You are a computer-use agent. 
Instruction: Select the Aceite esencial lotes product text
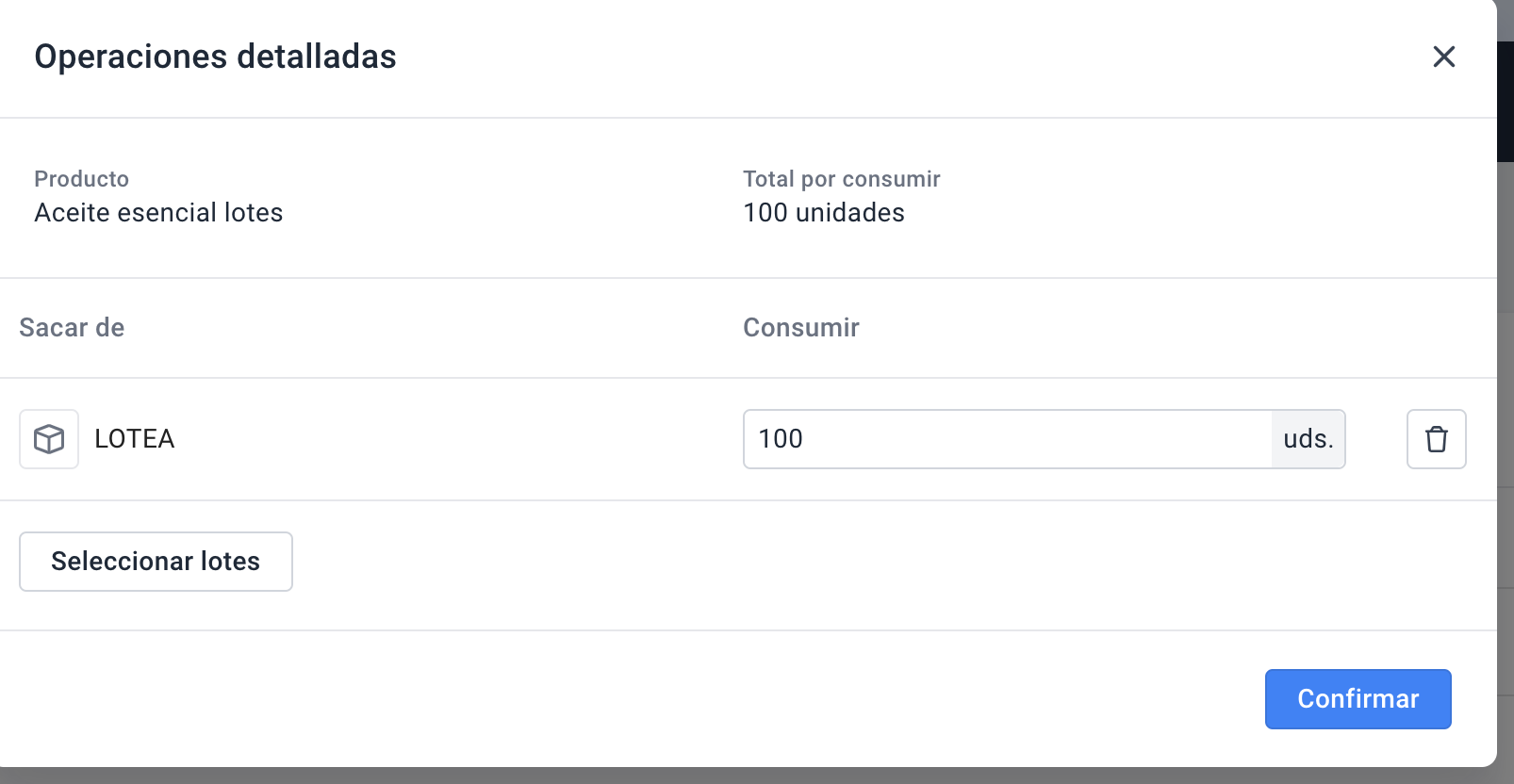(158, 213)
